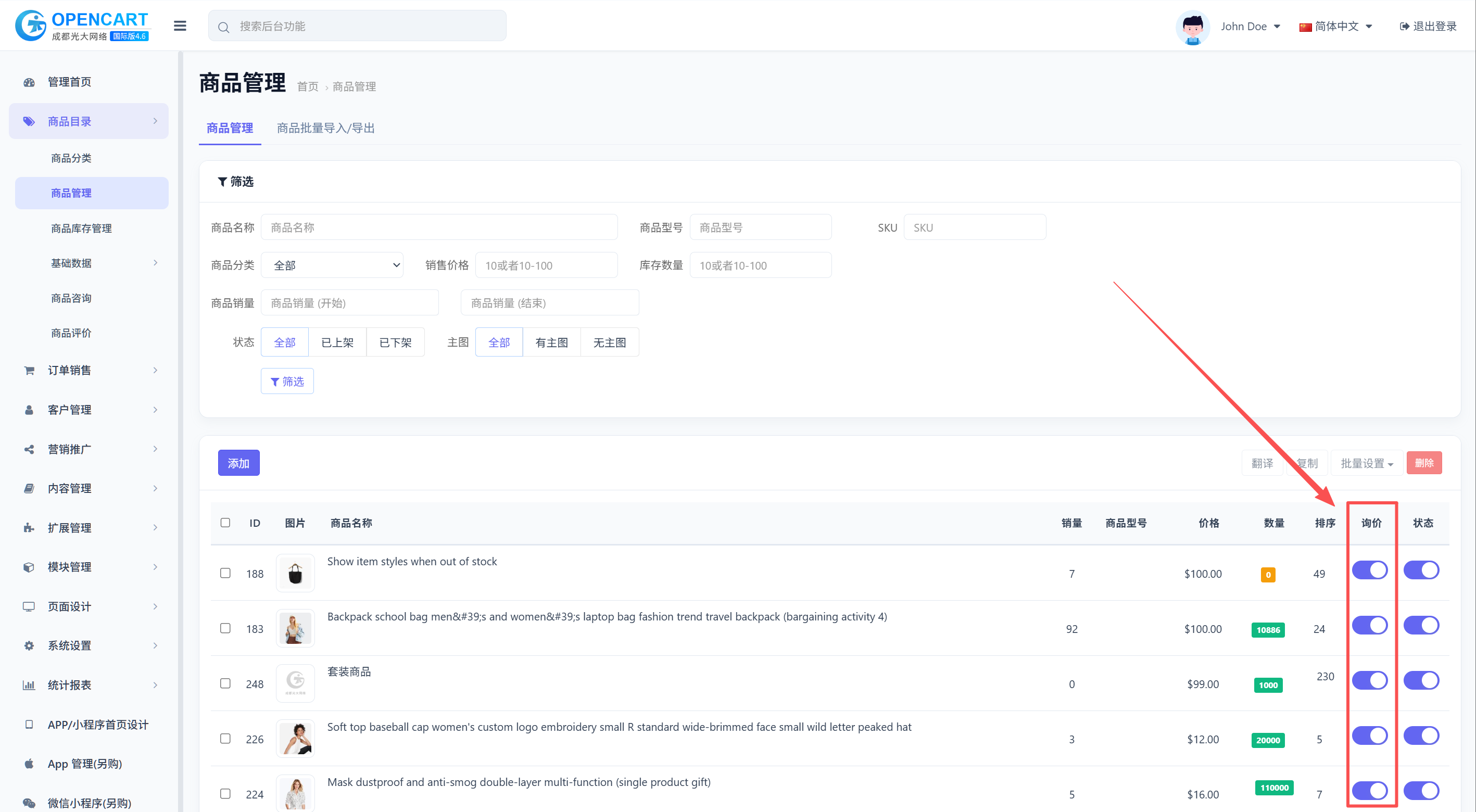The width and height of the screenshot is (1476, 812).
Task: Open the 商品分类 全部 dropdown
Action: (x=332, y=265)
